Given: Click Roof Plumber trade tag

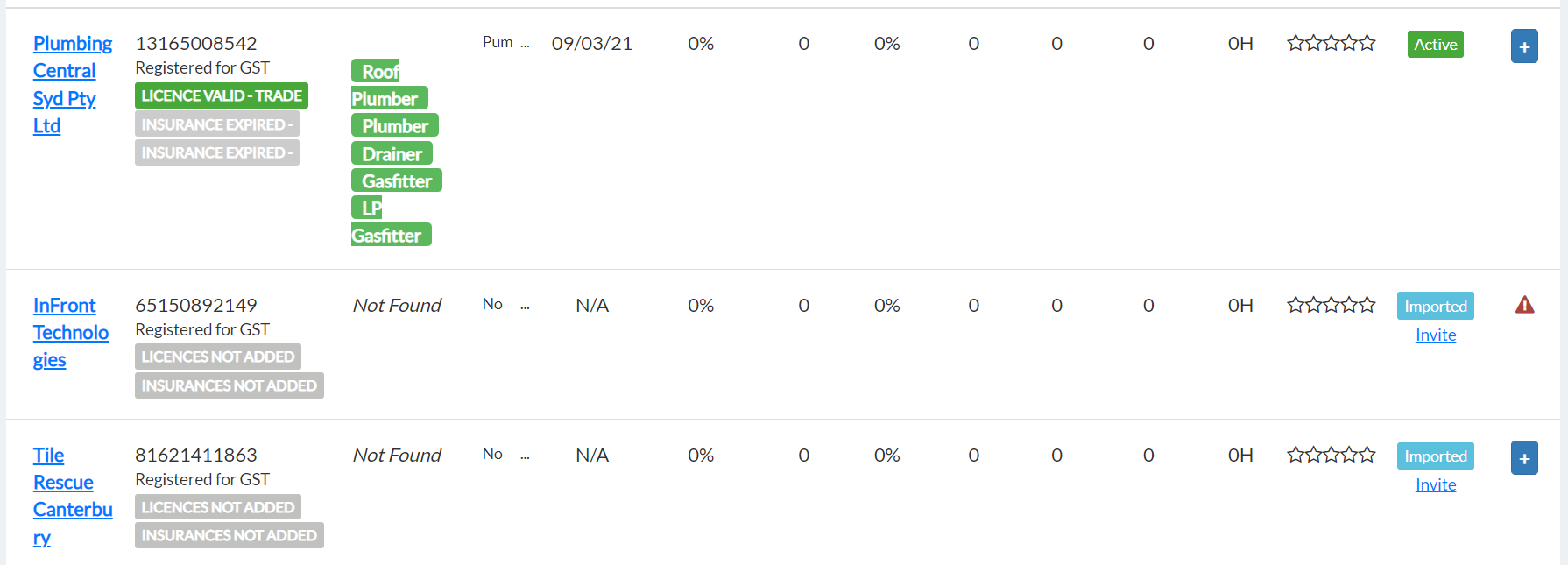Looking at the screenshot, I should pyautogui.click(x=389, y=85).
